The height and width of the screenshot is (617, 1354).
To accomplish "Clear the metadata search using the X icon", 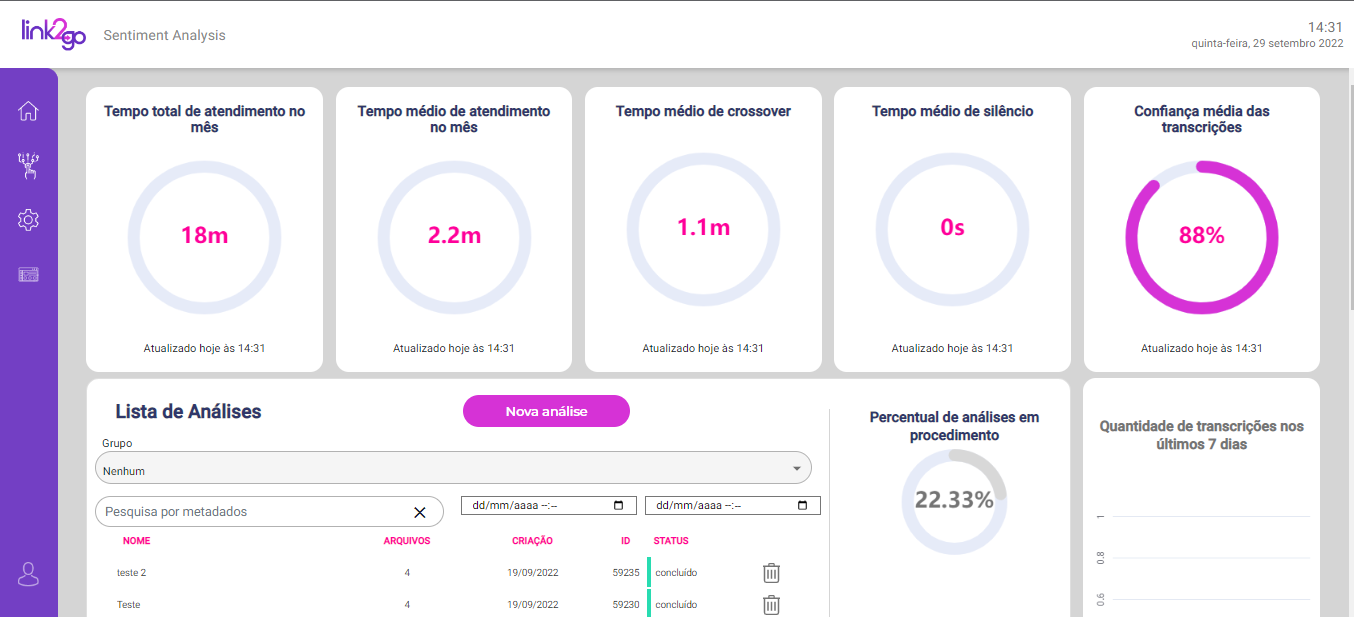I will [x=420, y=511].
